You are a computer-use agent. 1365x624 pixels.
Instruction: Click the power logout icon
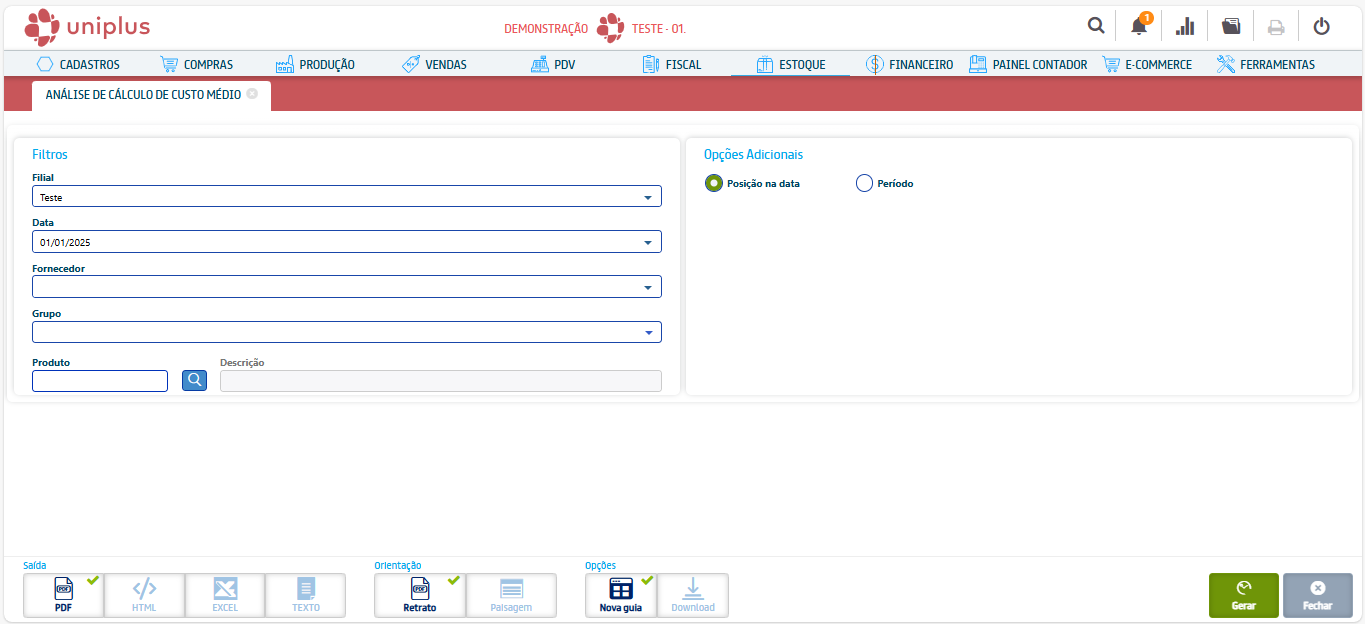coord(1321,26)
